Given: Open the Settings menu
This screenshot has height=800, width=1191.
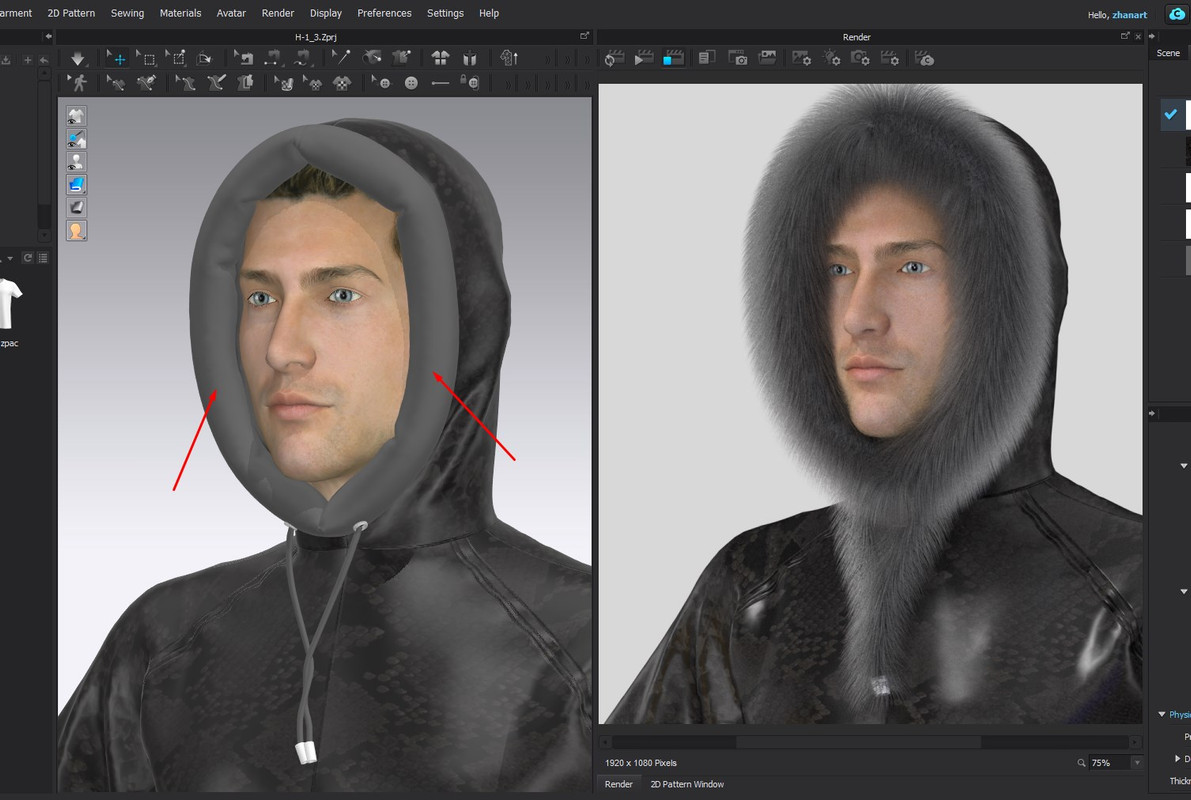Looking at the screenshot, I should (x=445, y=13).
